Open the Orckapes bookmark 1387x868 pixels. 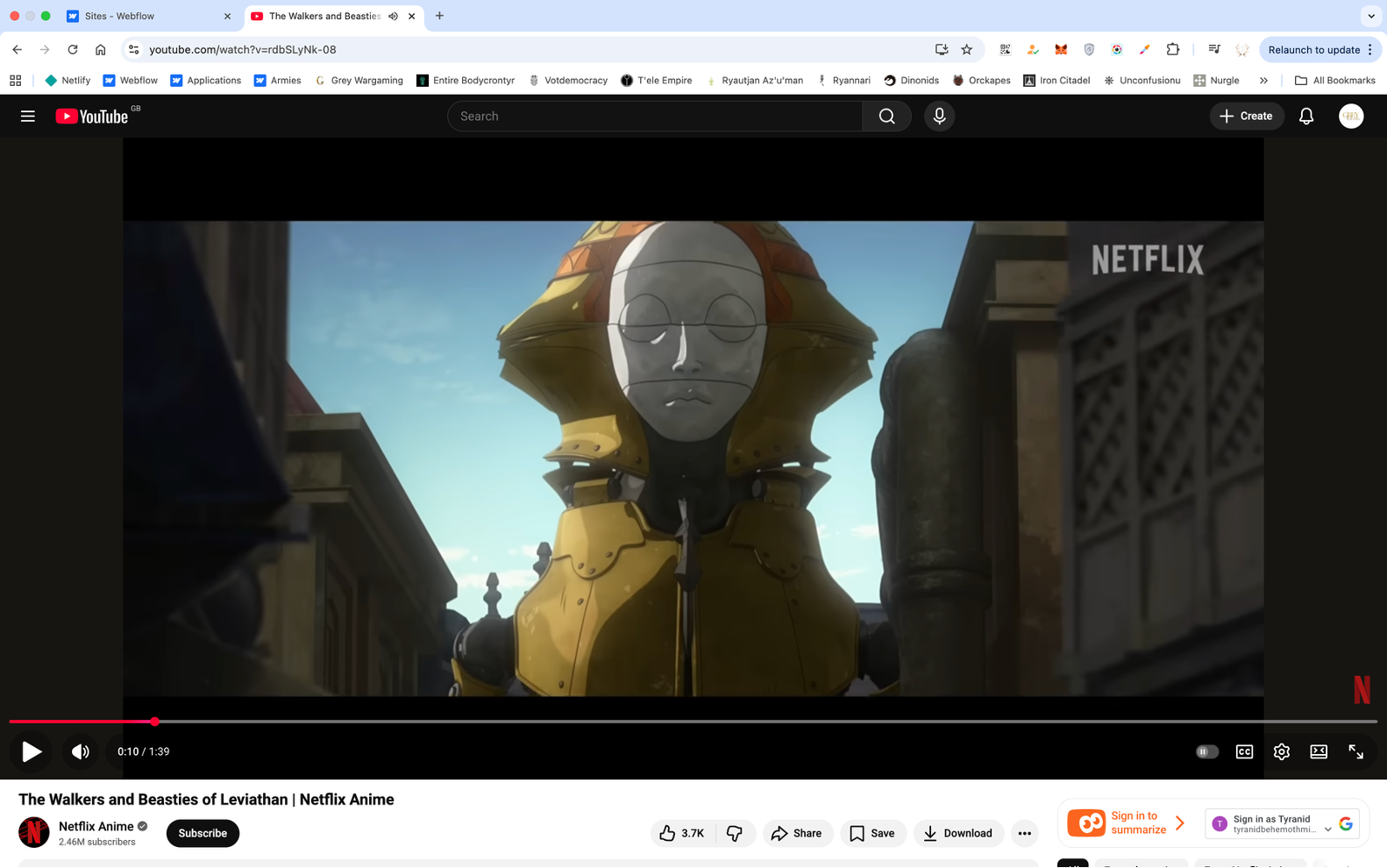(x=981, y=81)
